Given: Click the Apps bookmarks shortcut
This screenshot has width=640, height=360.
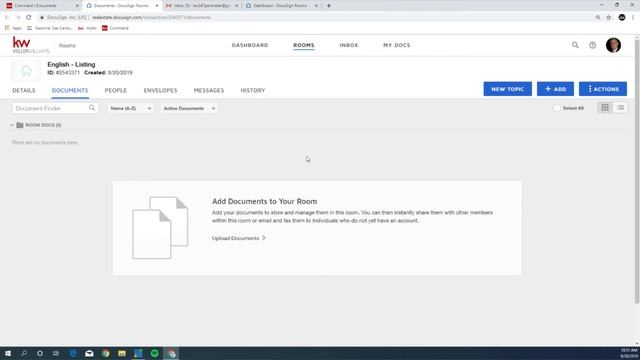Looking at the screenshot, I should (13, 28).
